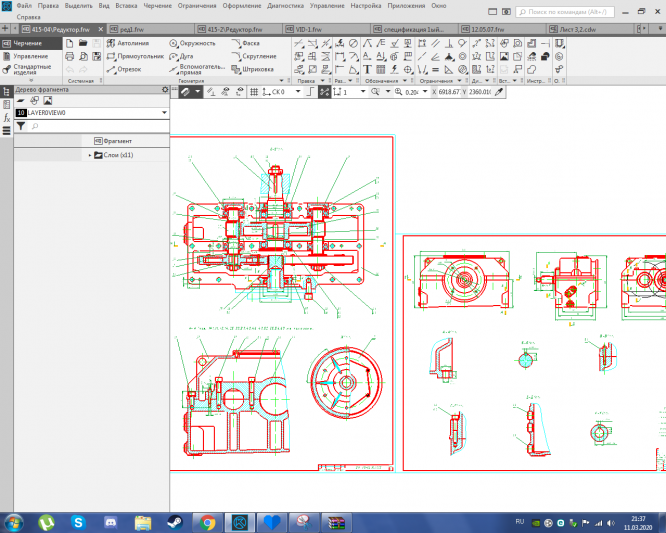Open Google Chrome from the taskbar
The height and width of the screenshot is (533, 666).
coord(207,522)
